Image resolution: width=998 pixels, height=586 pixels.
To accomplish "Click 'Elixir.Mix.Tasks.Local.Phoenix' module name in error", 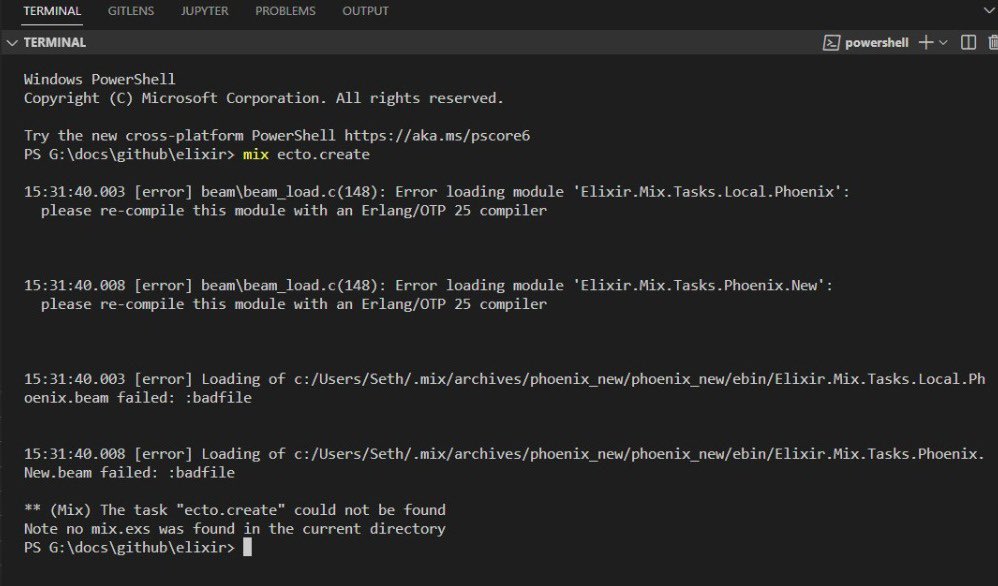I will [x=706, y=192].
